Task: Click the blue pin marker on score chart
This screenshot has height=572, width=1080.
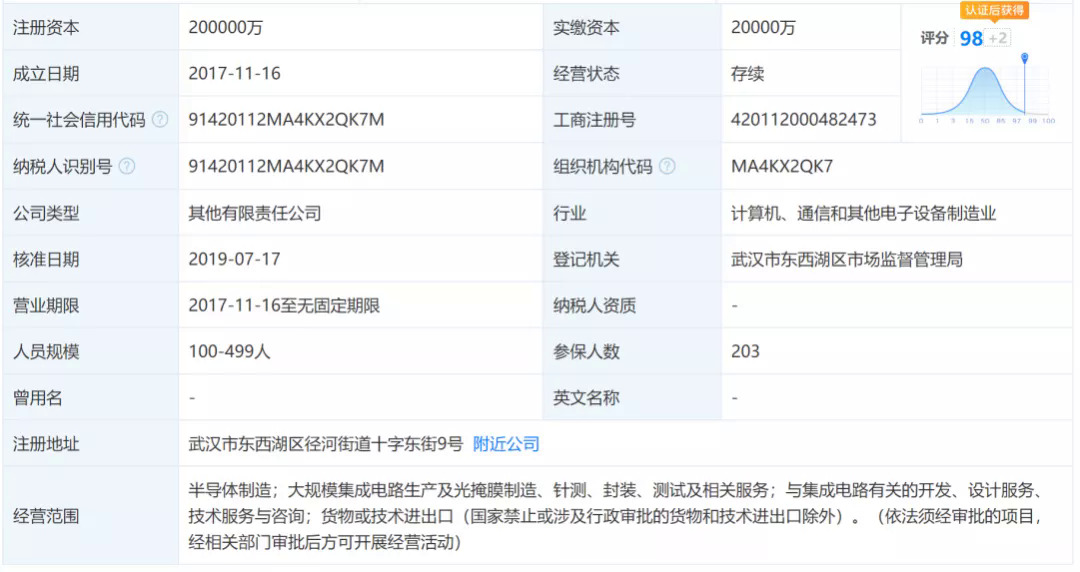Action: [x=1024, y=59]
